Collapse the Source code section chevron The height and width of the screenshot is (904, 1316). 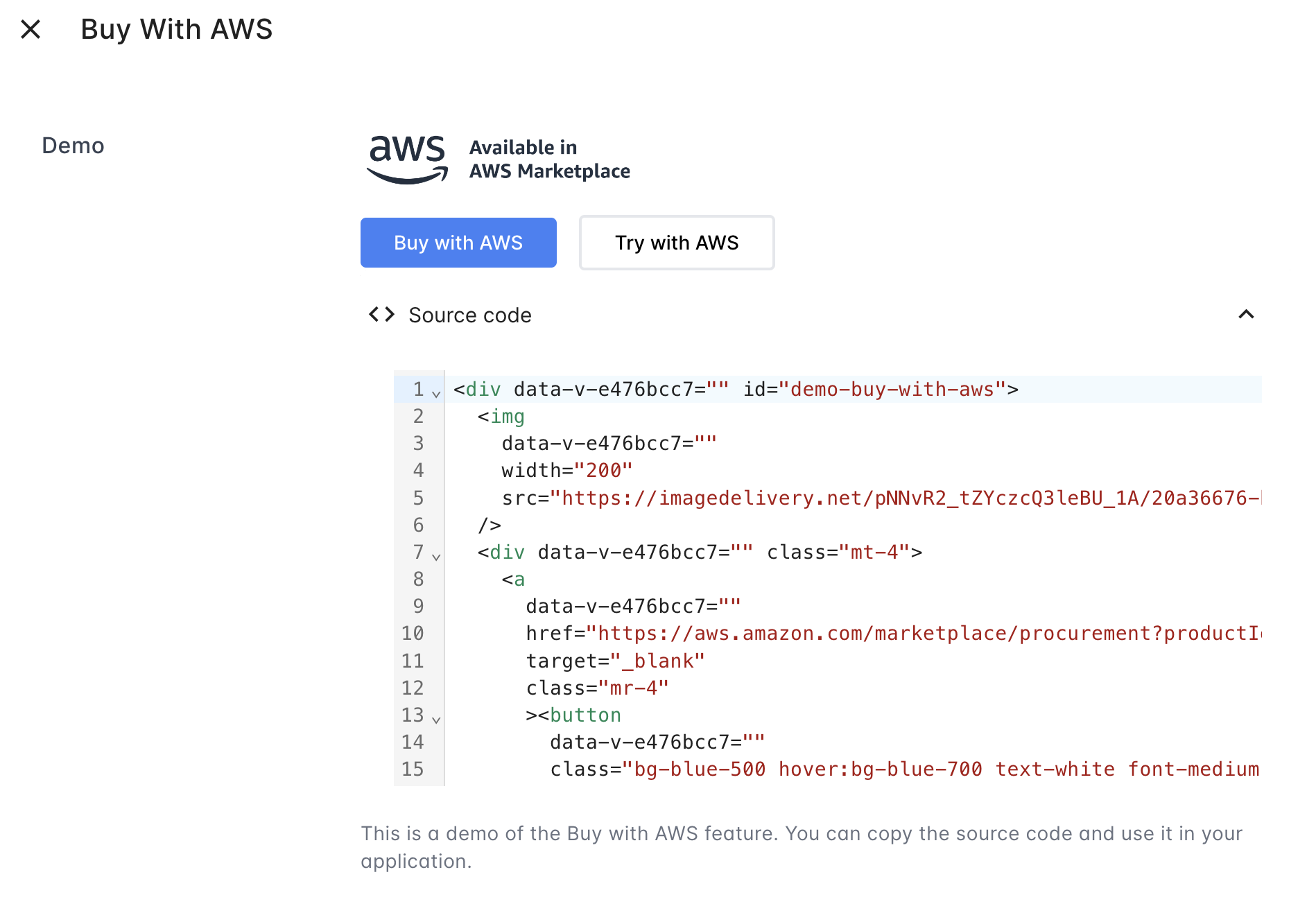tap(1246, 315)
